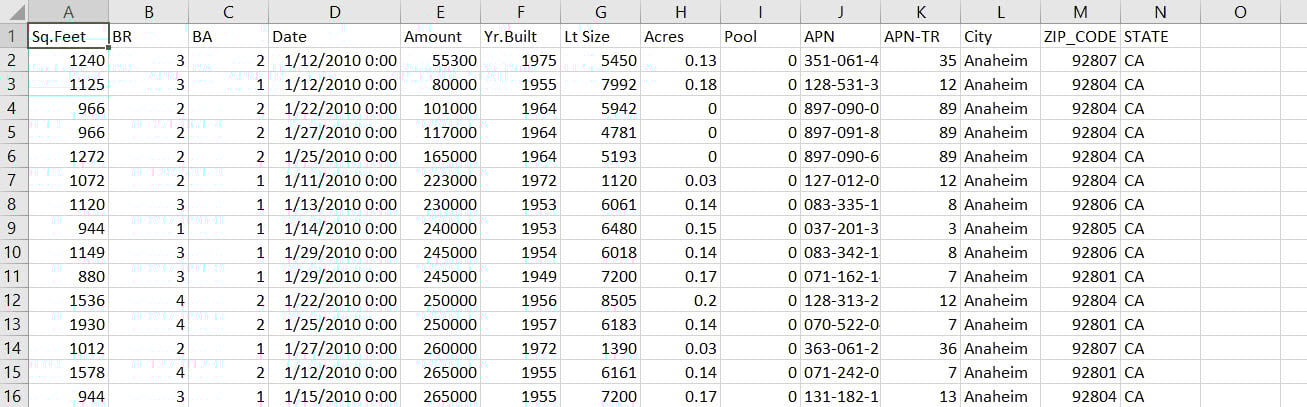Select column E header

pyautogui.click(x=440, y=12)
